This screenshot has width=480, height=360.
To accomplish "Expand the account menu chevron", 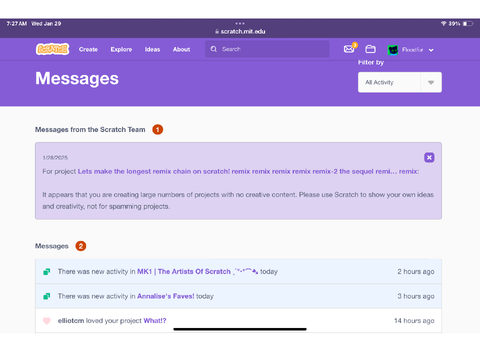I will (431, 50).
